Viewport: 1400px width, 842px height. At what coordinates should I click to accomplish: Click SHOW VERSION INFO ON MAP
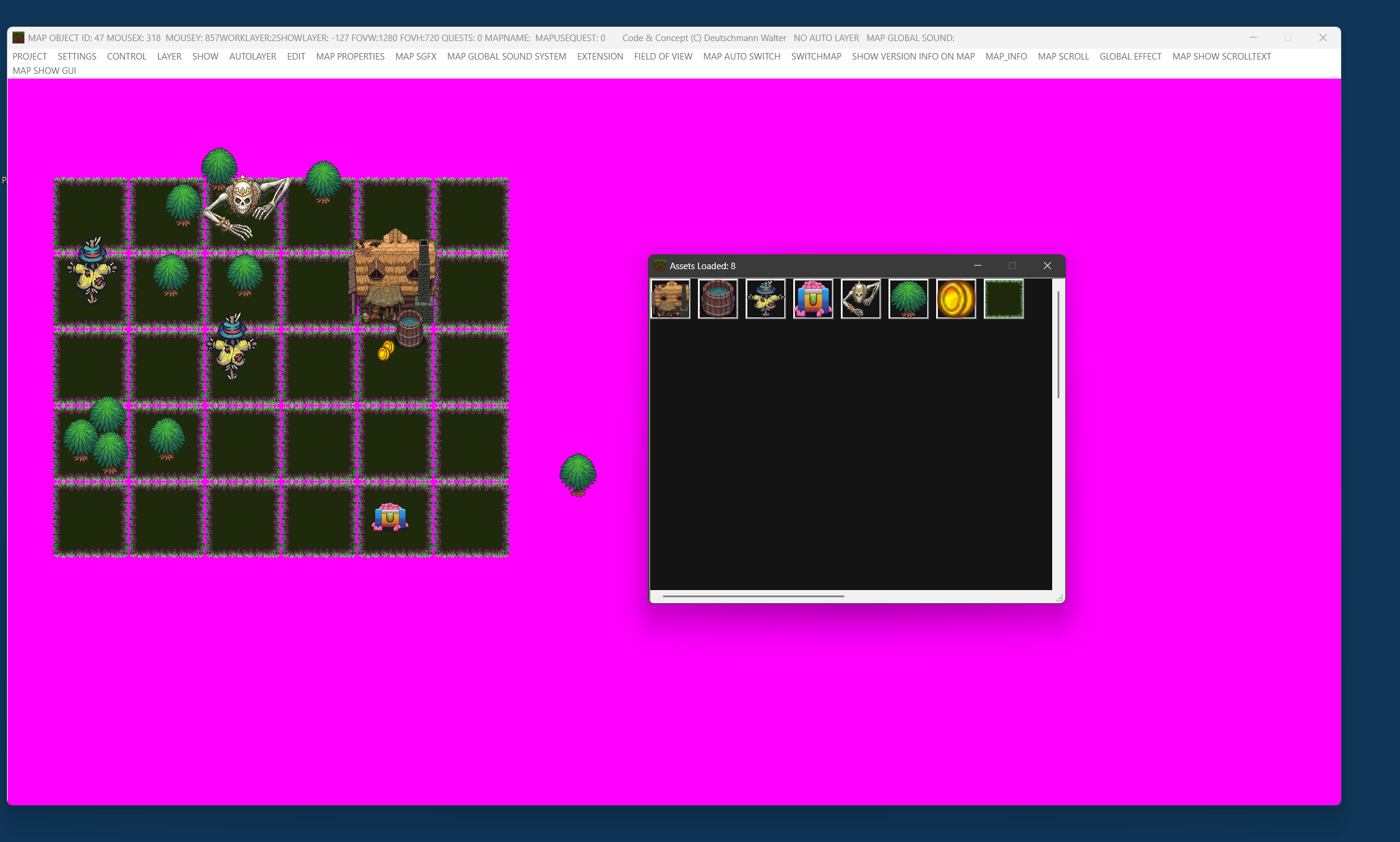pos(913,56)
